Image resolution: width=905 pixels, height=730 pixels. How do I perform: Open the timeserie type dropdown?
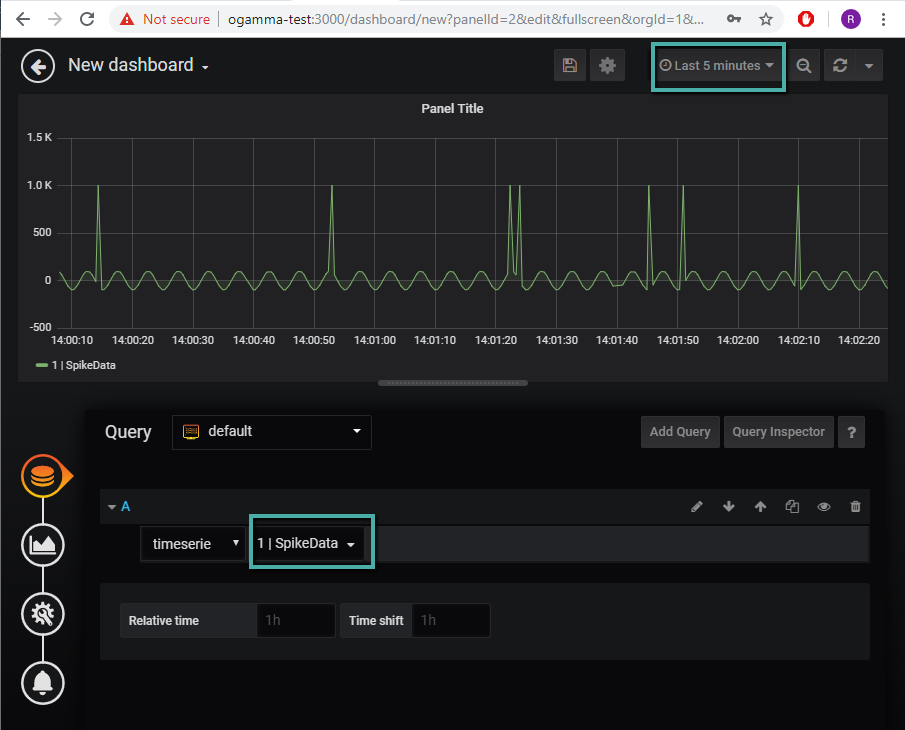(193, 544)
